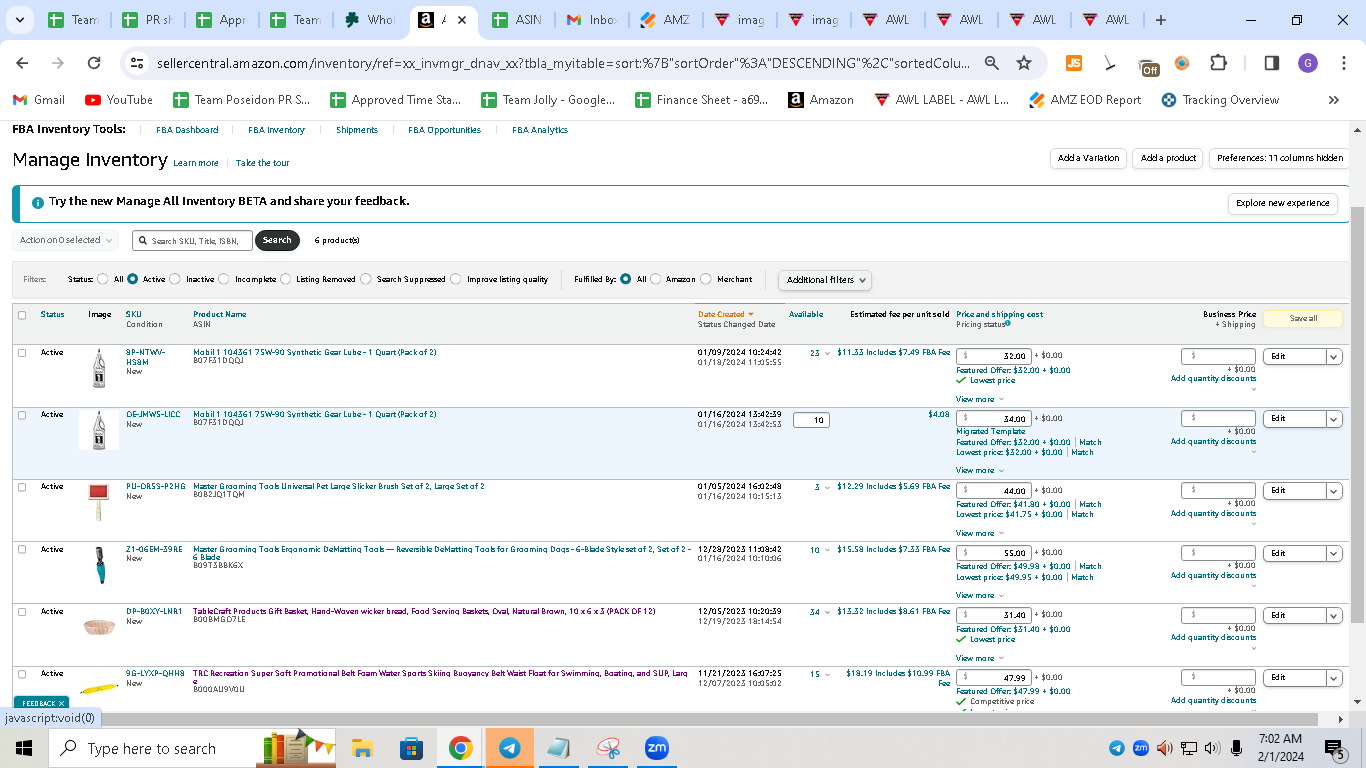Click the Add a product button

tap(1168, 158)
